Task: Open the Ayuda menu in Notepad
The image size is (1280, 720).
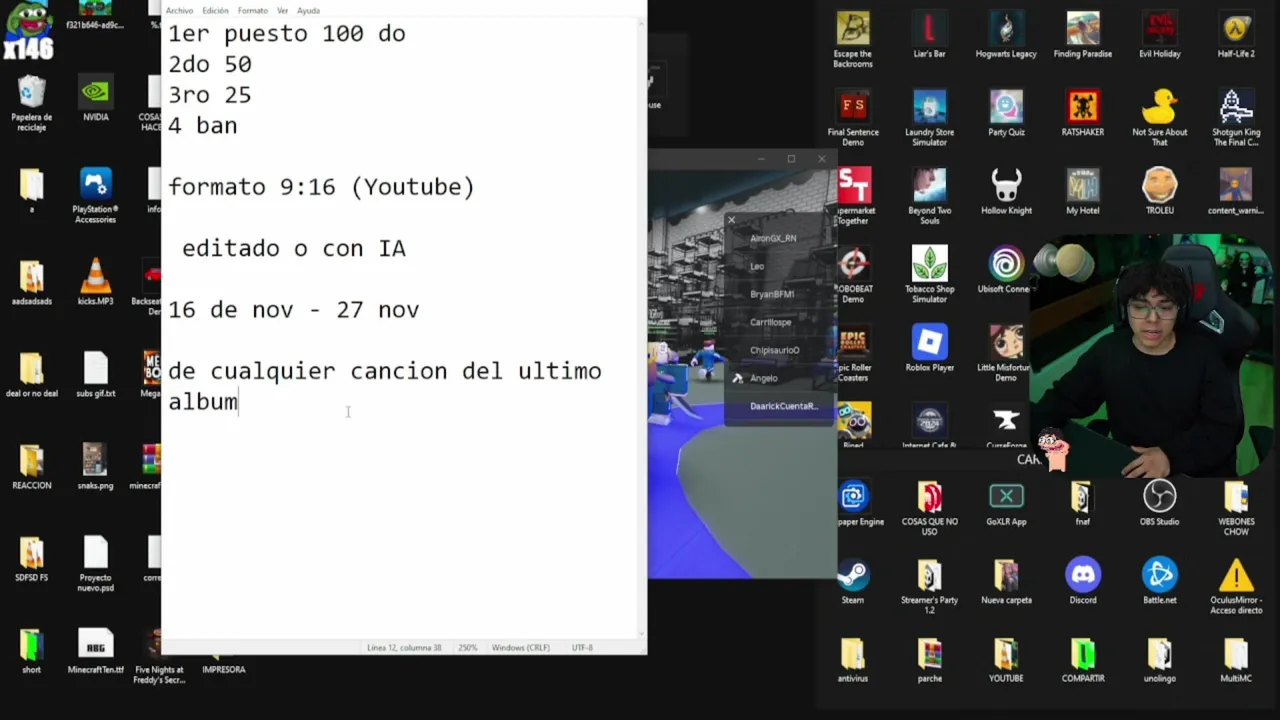Action: click(308, 11)
